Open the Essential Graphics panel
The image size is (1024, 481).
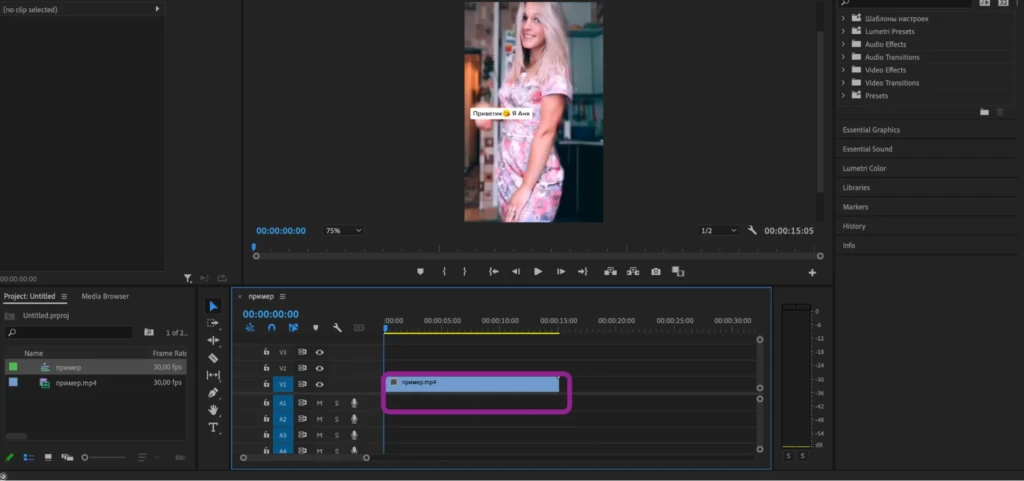871,130
